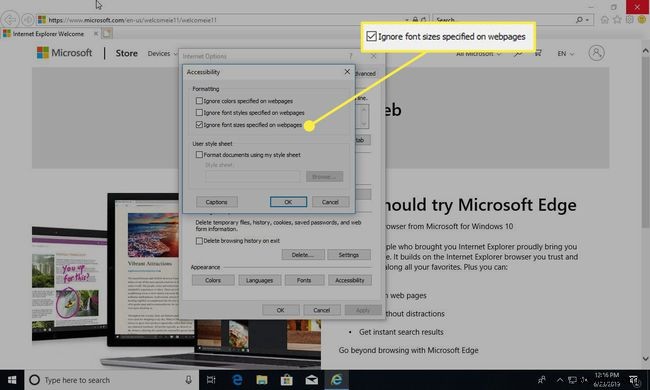Open the EN language dropdown
The image size is (650, 390).
(566, 53)
